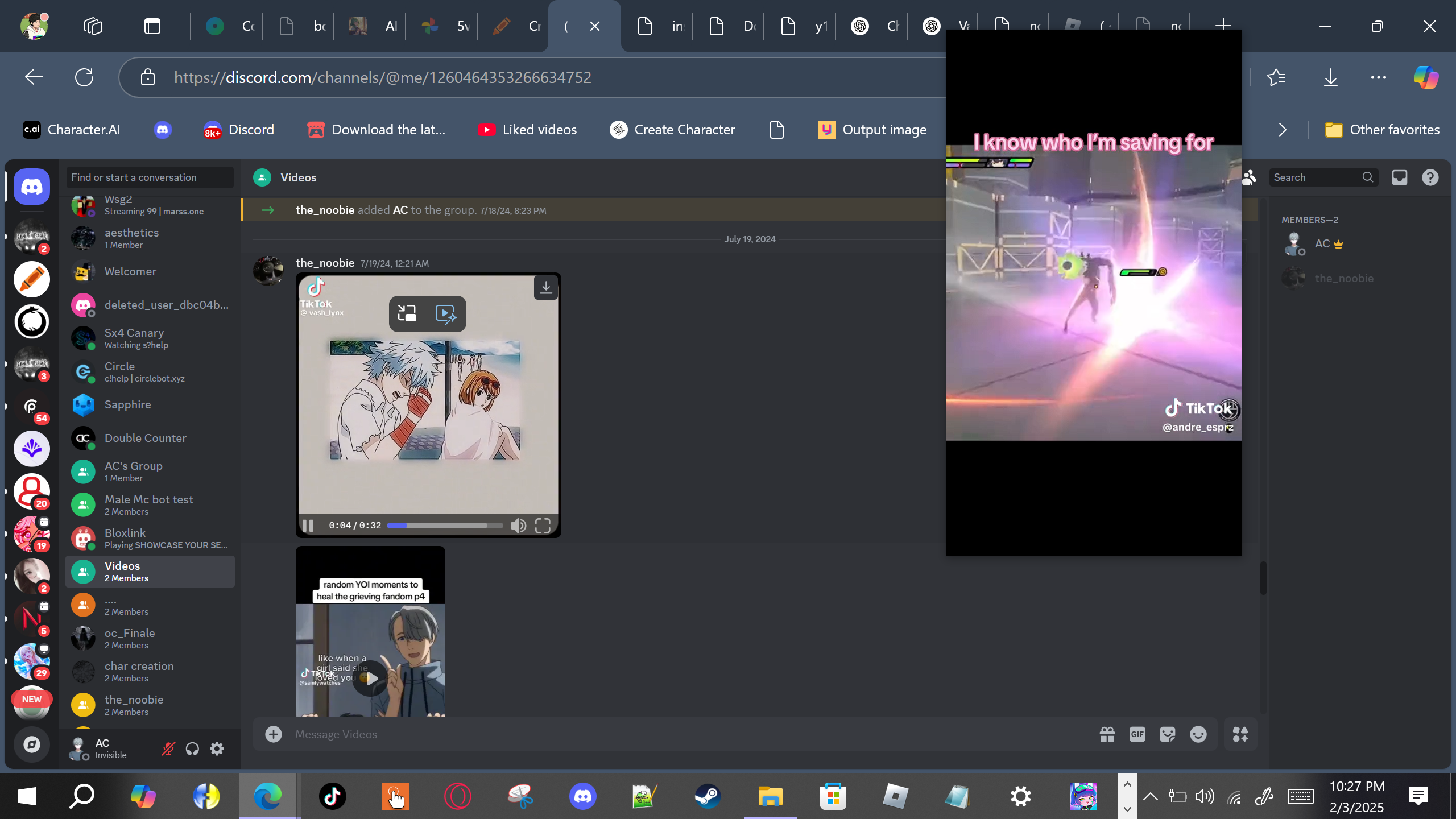Play the YOI moments video
1456x819 pixels.
coord(370,678)
